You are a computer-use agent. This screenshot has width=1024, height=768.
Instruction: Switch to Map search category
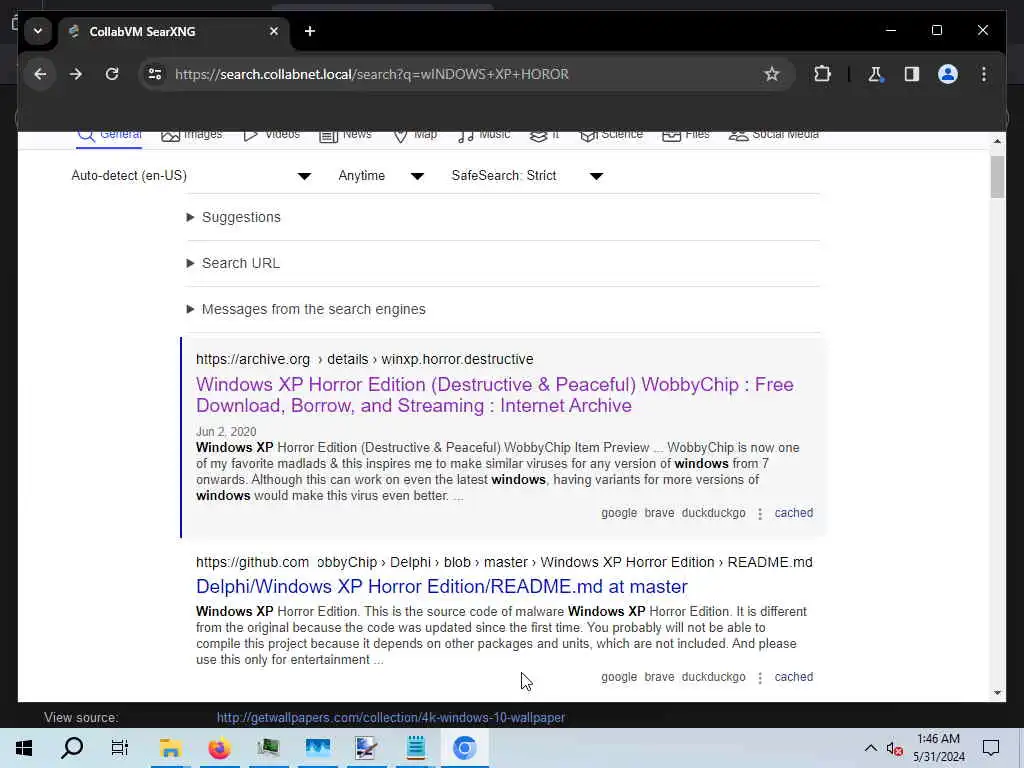[415, 135]
